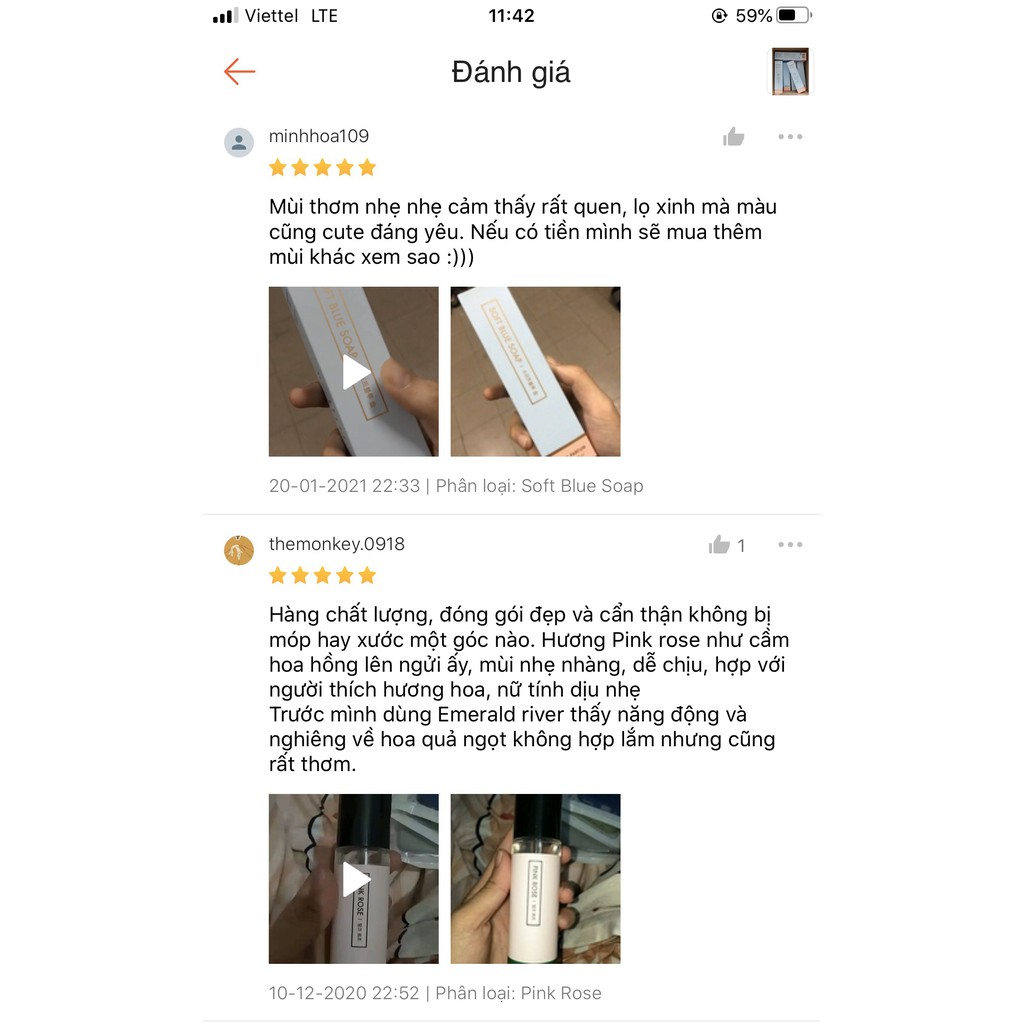Image resolution: width=1024 pixels, height=1024 pixels.
Task: Tap themonkey.0918's profile avatar
Action: pyautogui.click(x=239, y=550)
